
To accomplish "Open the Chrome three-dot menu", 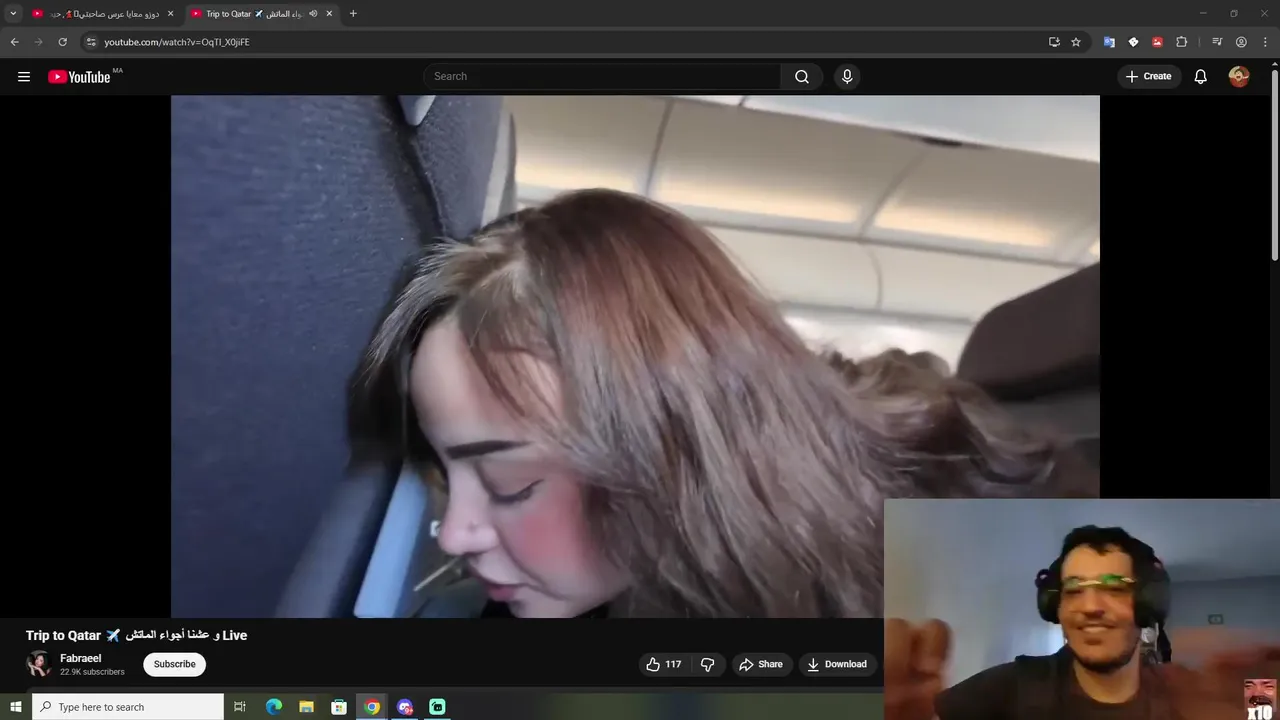I will coord(1265,42).
